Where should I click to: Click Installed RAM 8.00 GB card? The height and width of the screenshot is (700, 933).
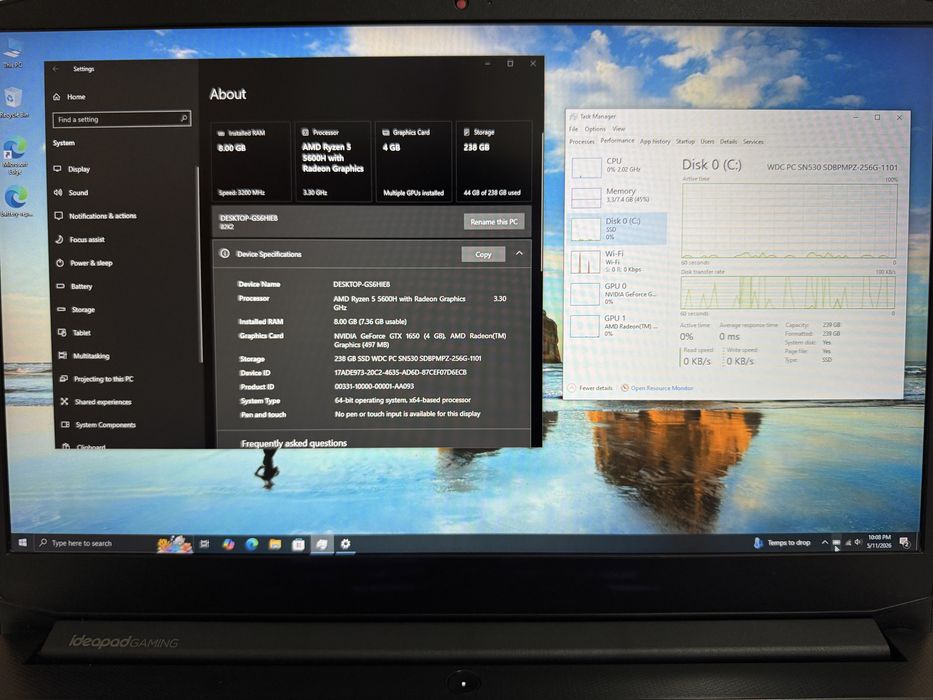[x=252, y=161]
